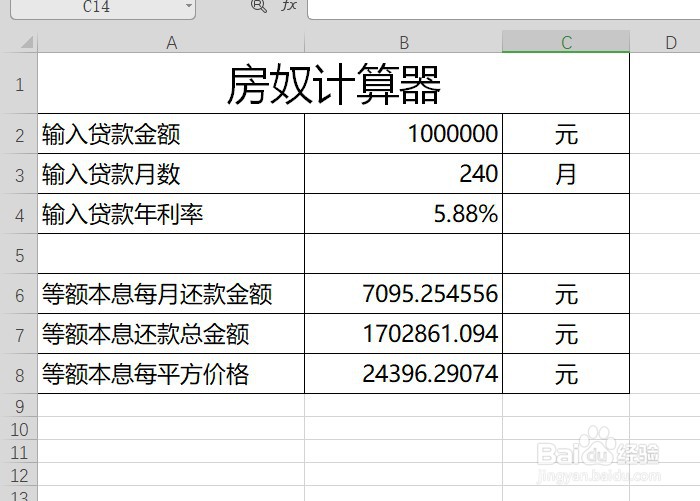Image resolution: width=700 pixels, height=501 pixels.
Task: Click empty cell B5
Action: point(404,254)
